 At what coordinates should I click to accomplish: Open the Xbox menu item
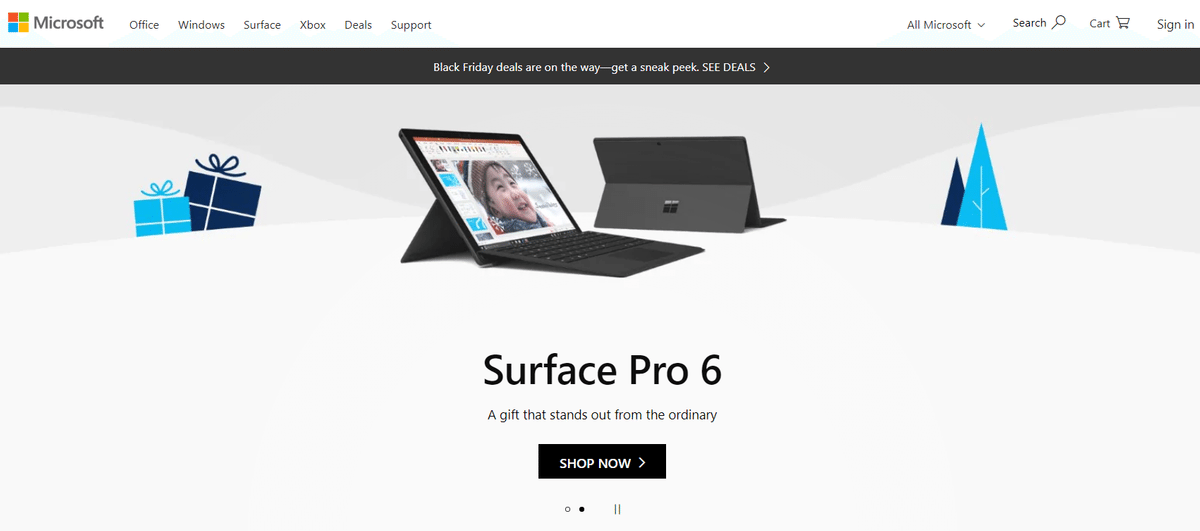pos(313,25)
